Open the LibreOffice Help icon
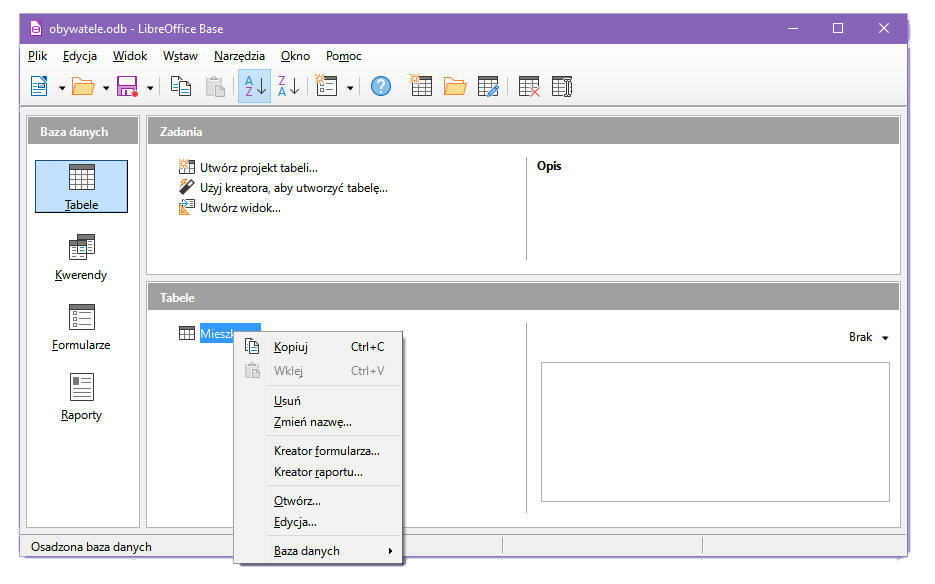The height and width of the screenshot is (584, 935). 381,87
